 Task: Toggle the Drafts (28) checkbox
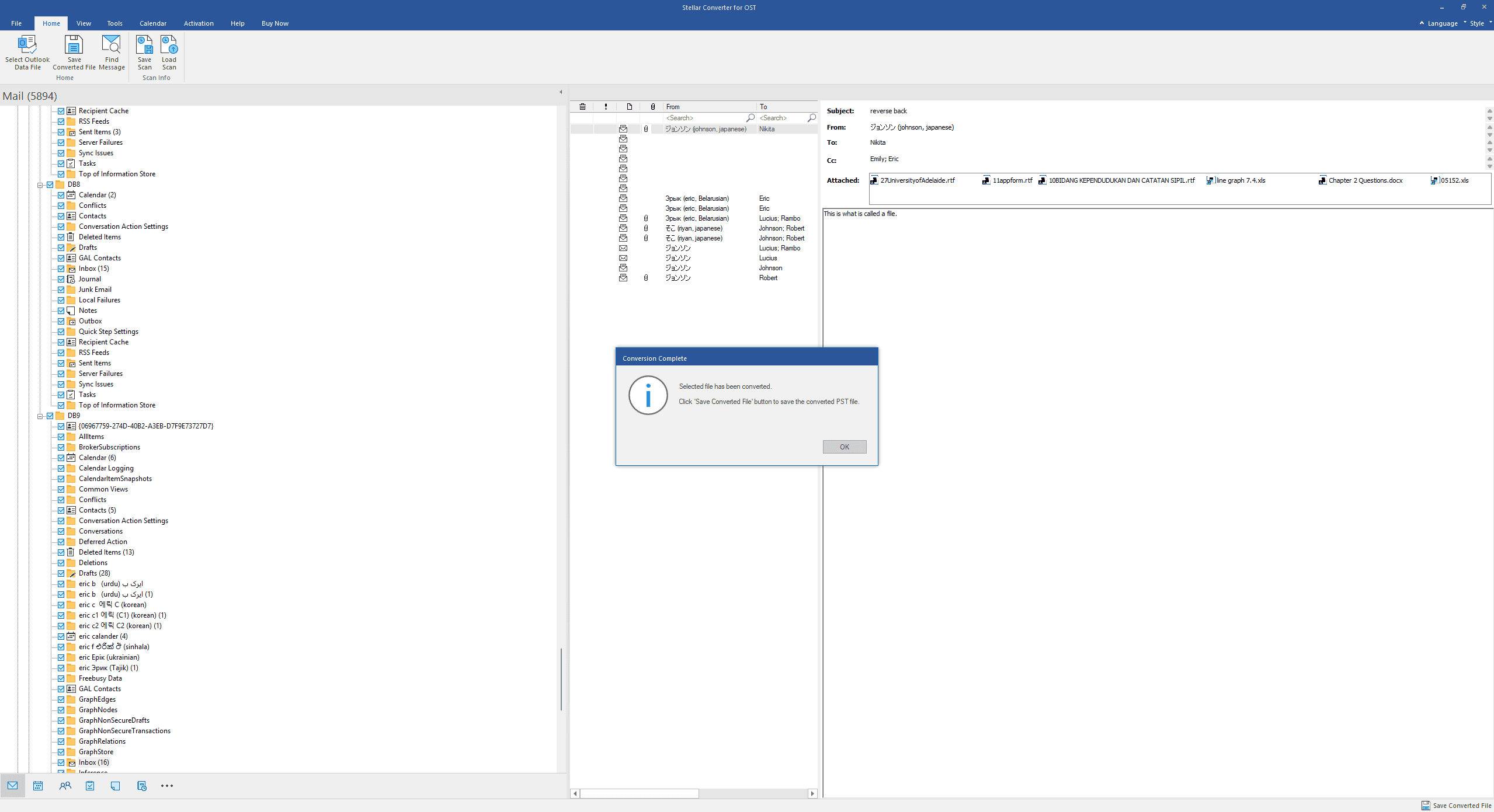(61, 573)
